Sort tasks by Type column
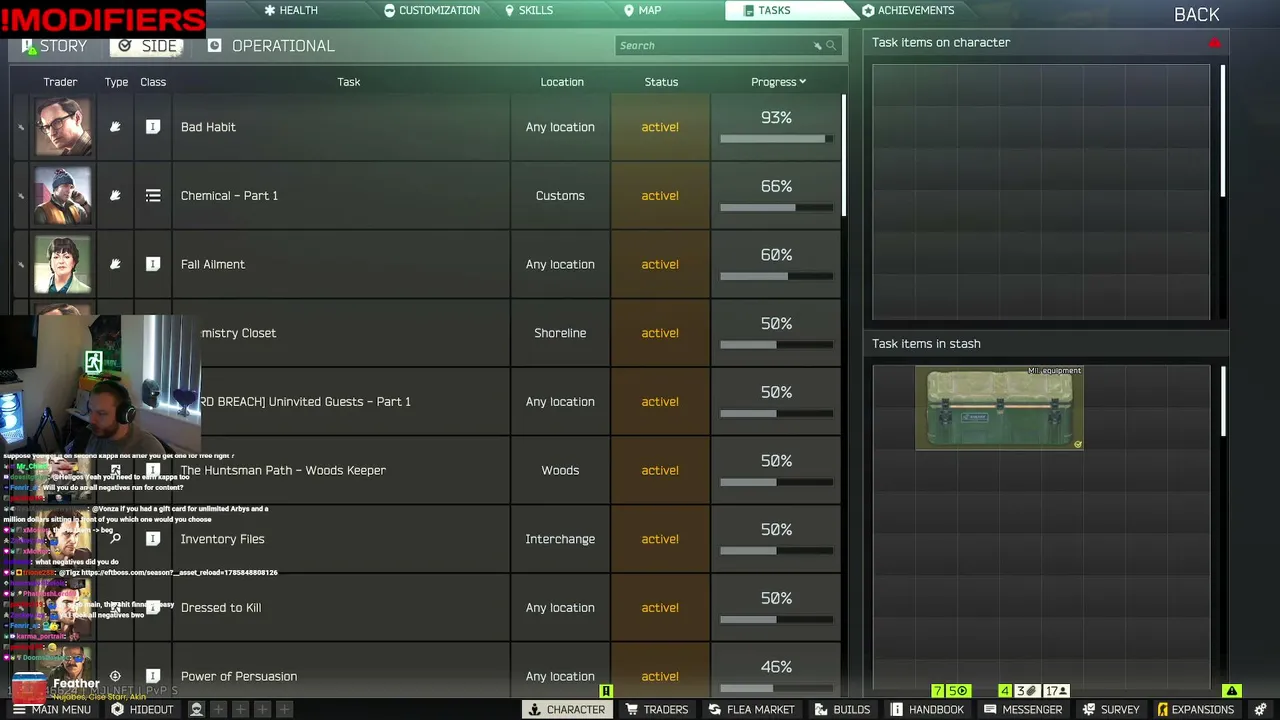This screenshot has width=1280, height=720. pyautogui.click(x=116, y=82)
